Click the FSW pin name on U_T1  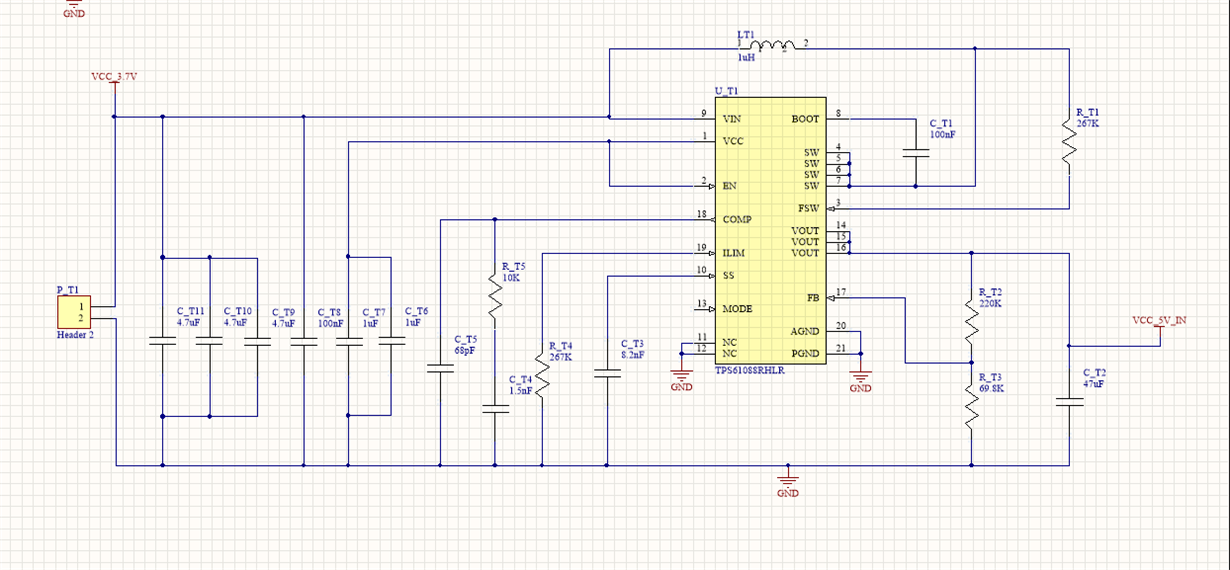809,209
